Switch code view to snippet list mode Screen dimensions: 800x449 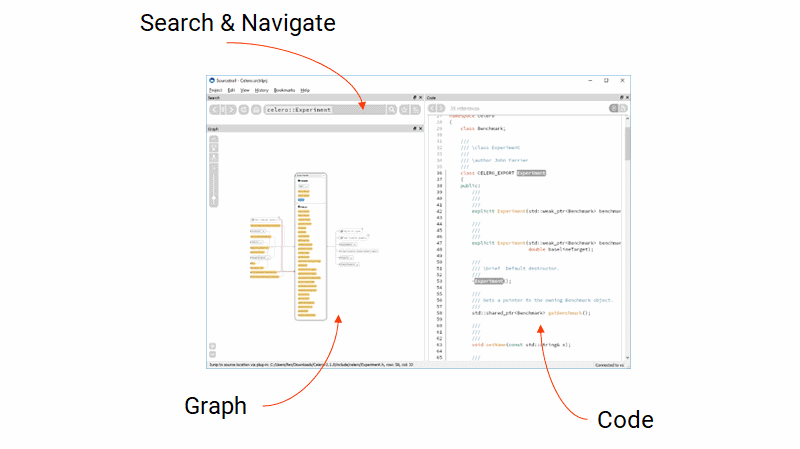pyautogui.click(x=613, y=108)
